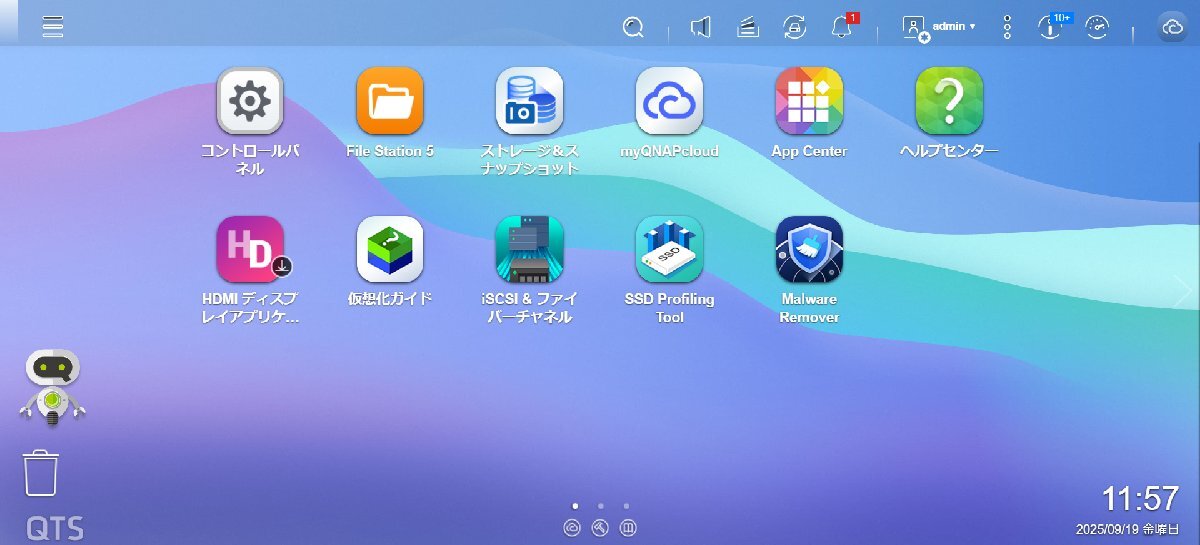Open the volume/notice megaphone icon
Image resolution: width=1200 pixels, height=545 pixels.
pos(701,28)
